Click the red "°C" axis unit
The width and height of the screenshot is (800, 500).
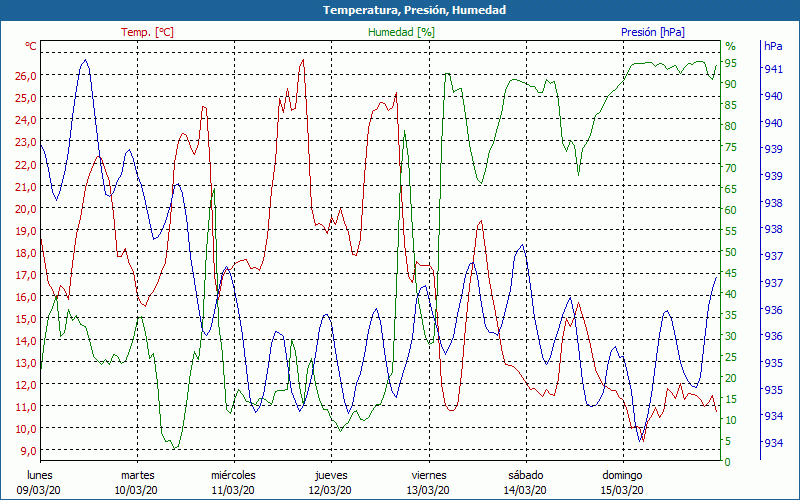click(31, 46)
